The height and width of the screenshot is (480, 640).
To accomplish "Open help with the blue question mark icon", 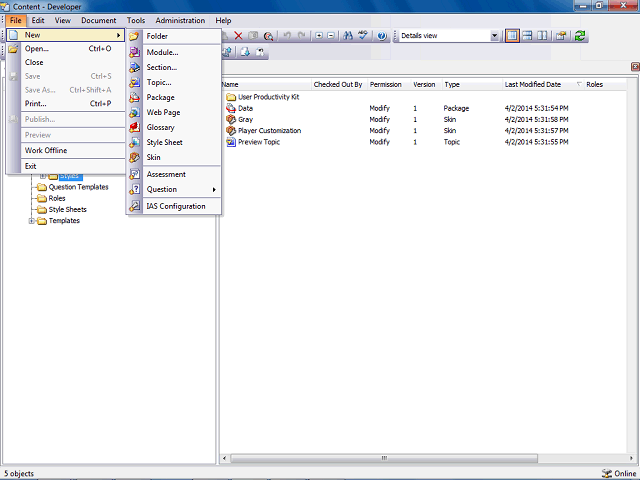I will [x=382, y=36].
